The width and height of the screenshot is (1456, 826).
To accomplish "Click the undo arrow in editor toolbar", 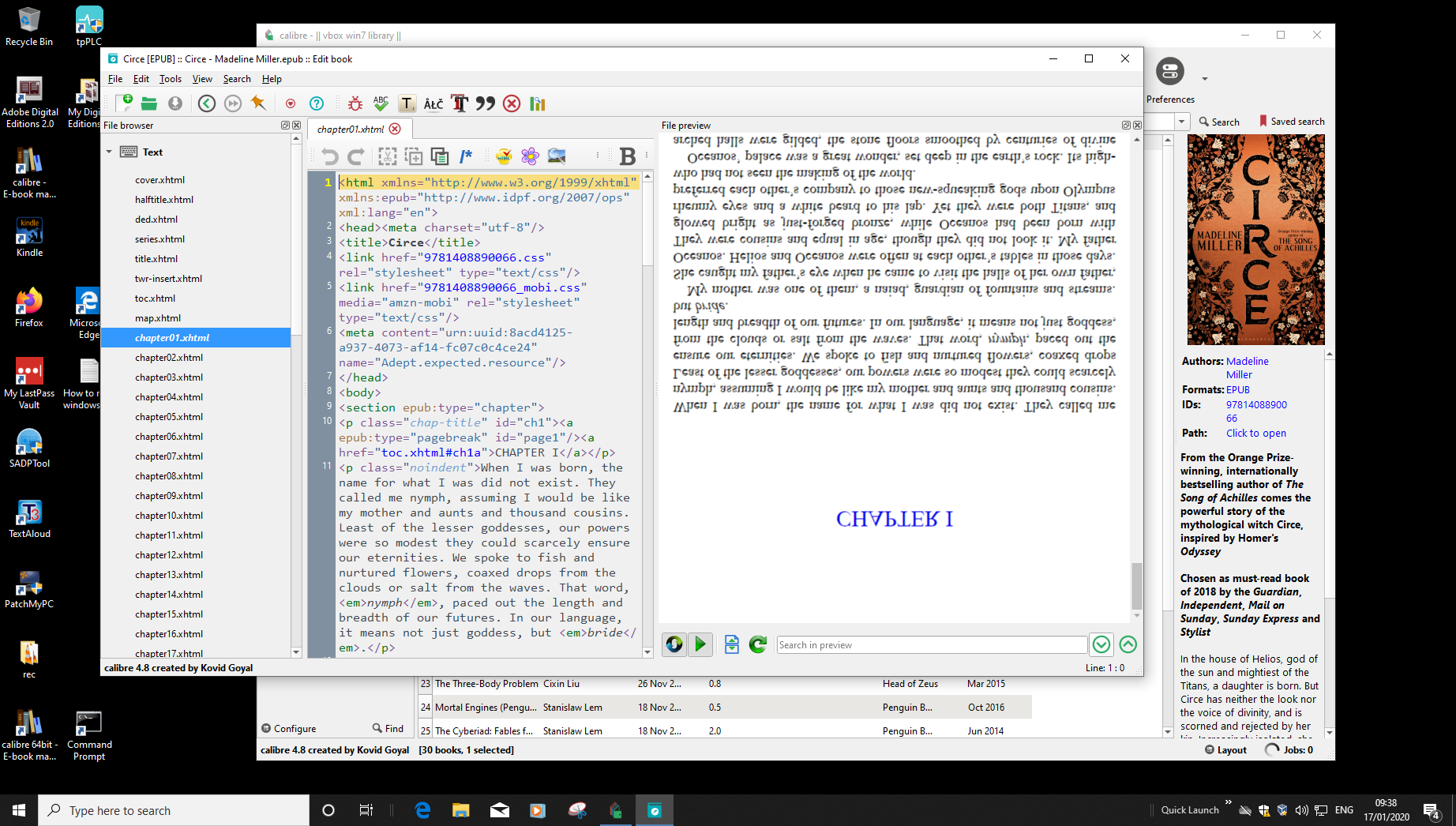I will coord(330,156).
